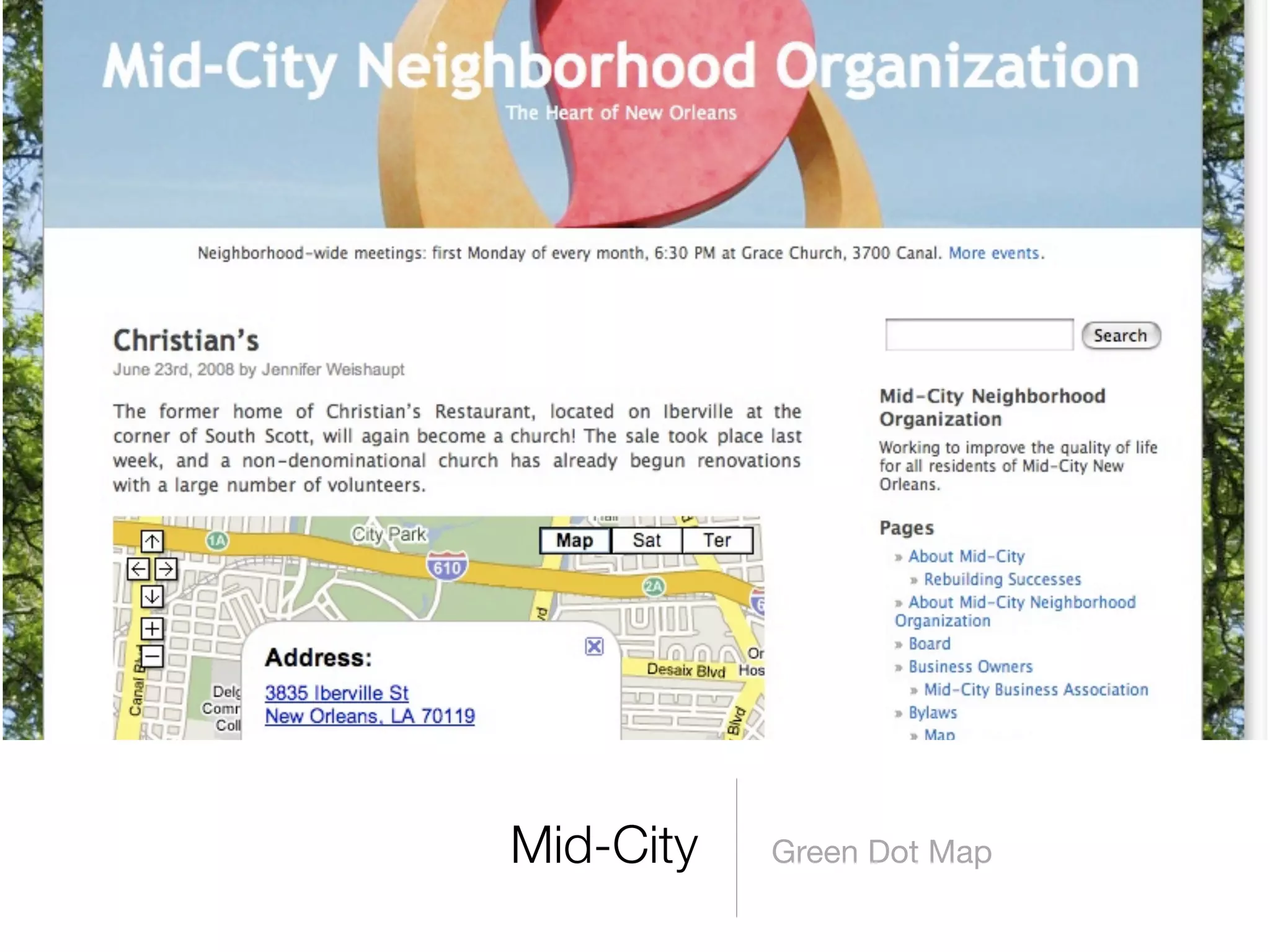Click the green 2A exit marker
The width and height of the screenshot is (1270, 952).
click(654, 586)
